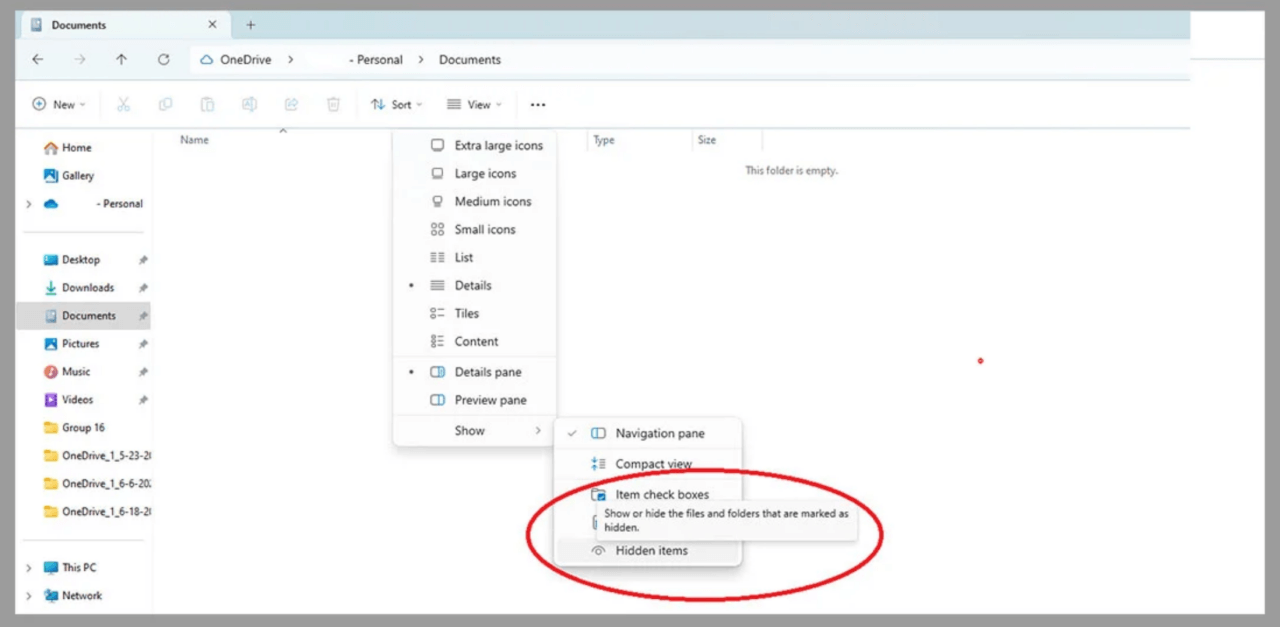
Task: Click the Delete icon in toolbar
Action: [x=333, y=104]
